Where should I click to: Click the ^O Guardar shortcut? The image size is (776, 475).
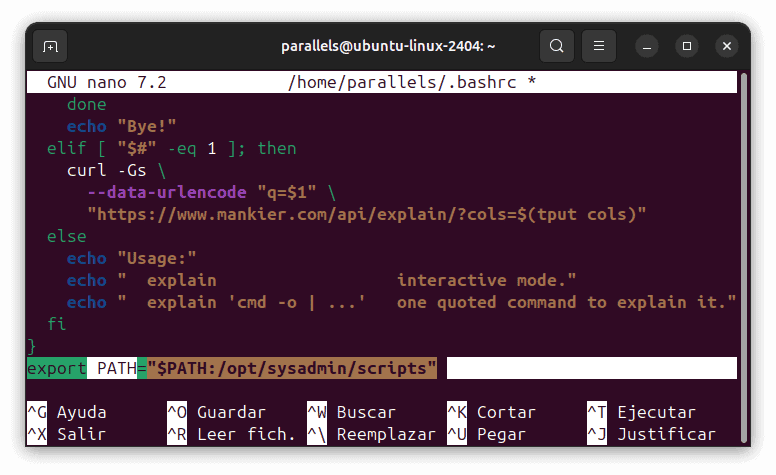coord(216,412)
